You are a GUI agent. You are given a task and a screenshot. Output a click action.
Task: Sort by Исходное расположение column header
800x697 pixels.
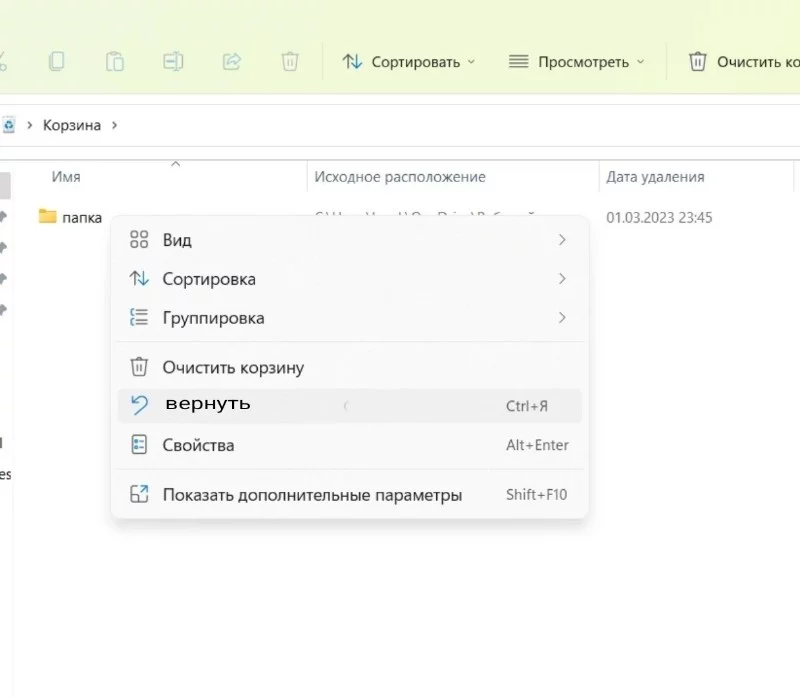click(400, 177)
